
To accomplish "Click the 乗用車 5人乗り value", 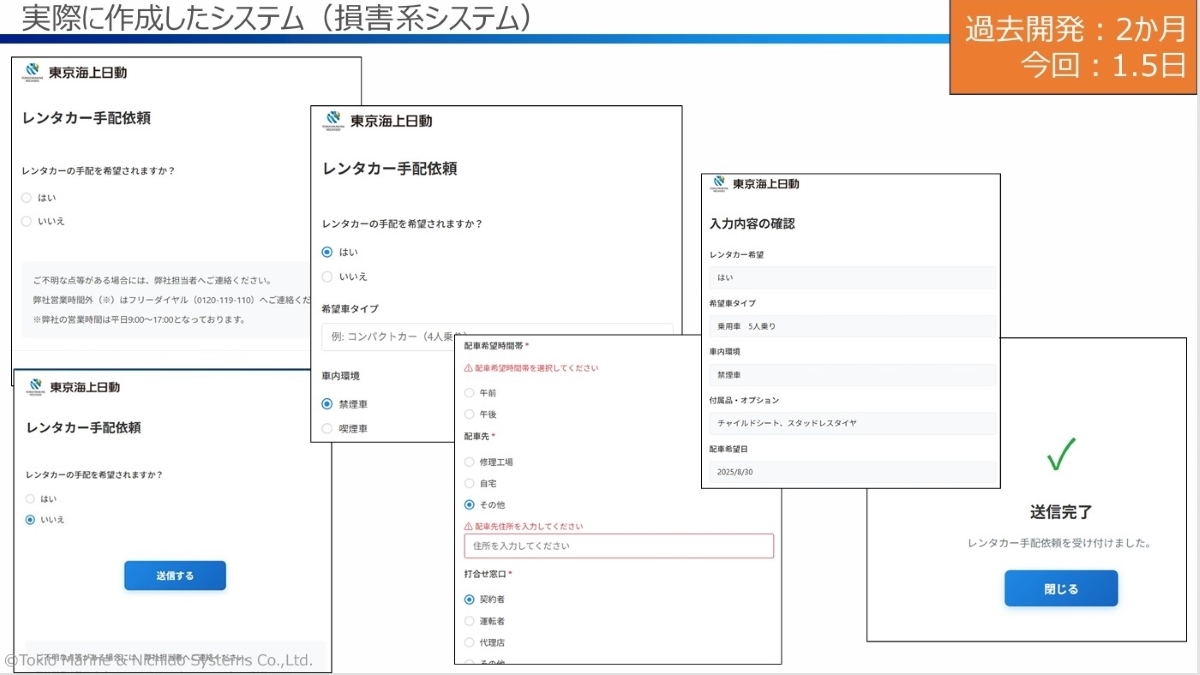I will pyautogui.click(x=853, y=326).
